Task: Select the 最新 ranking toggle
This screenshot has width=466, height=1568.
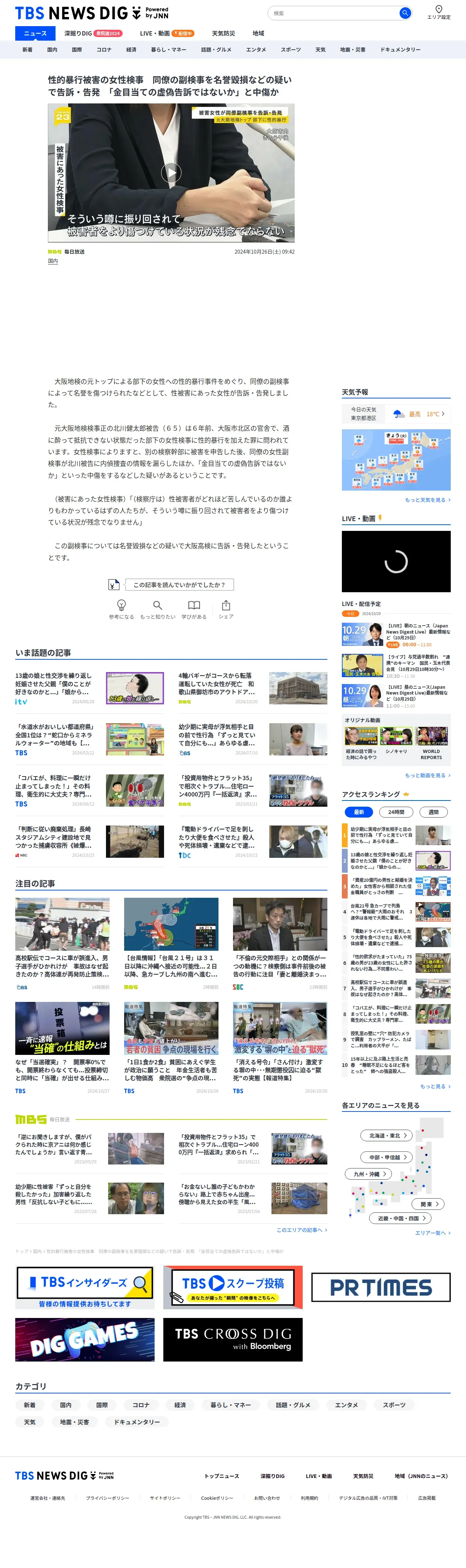Action: (359, 812)
